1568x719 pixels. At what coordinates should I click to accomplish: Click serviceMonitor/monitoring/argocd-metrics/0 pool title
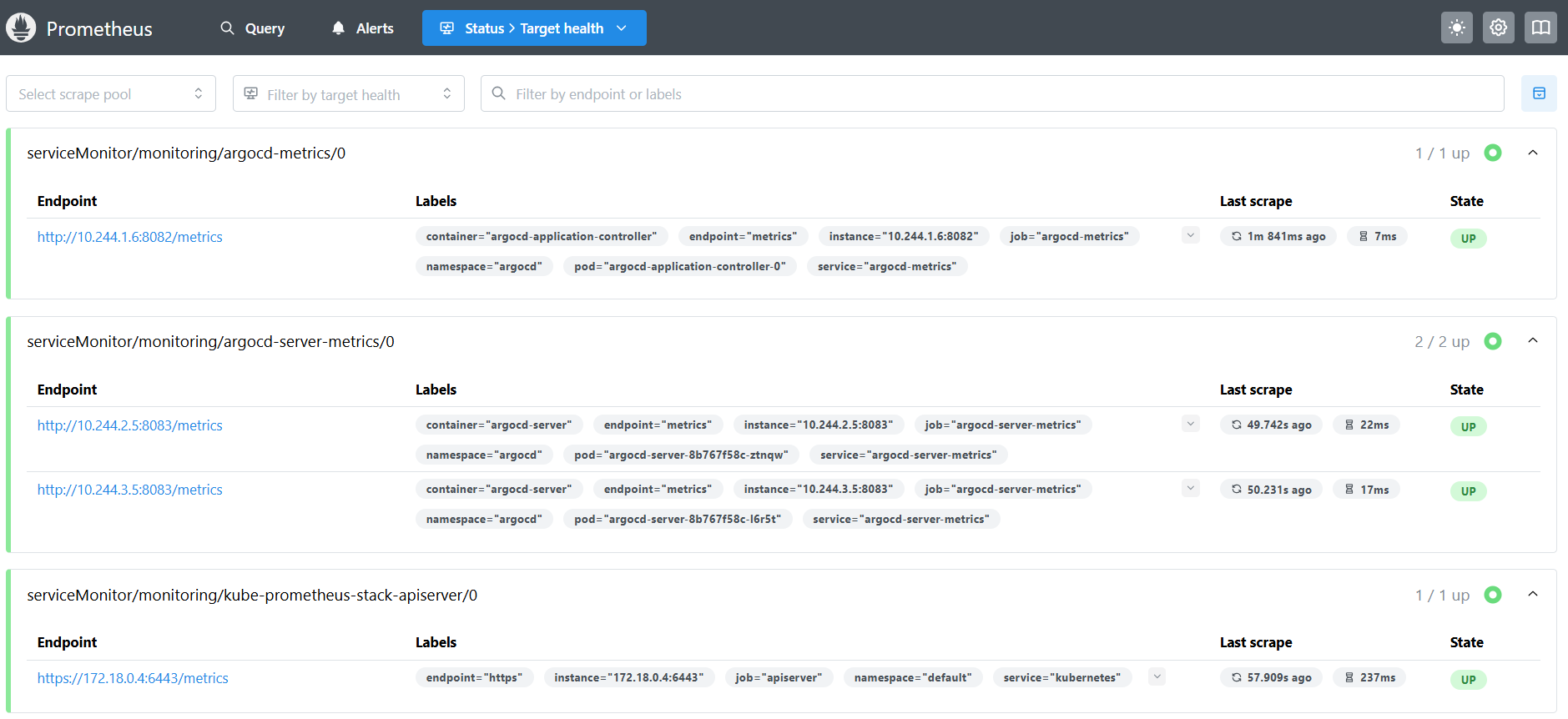click(x=186, y=153)
